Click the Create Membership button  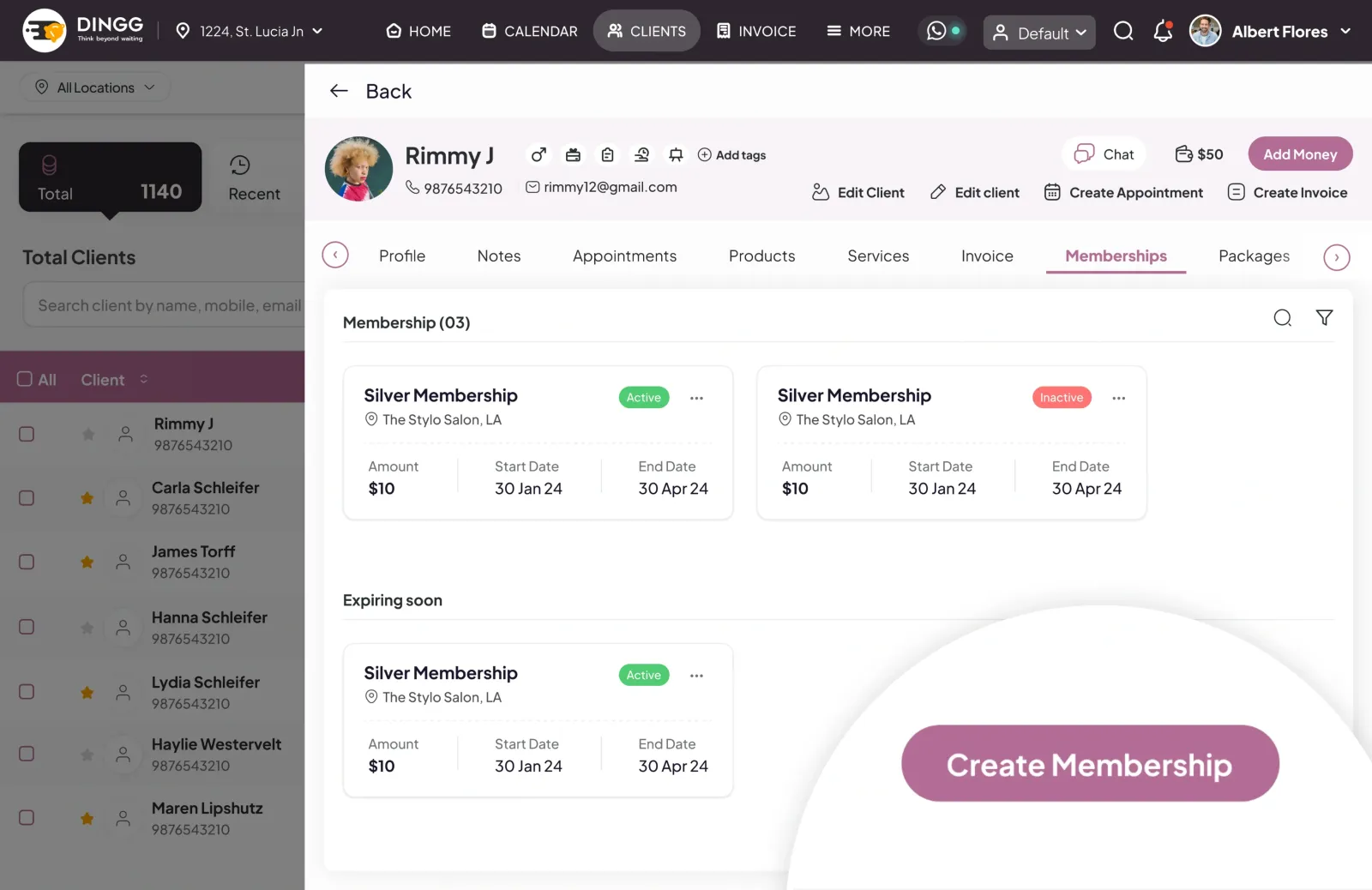click(x=1090, y=763)
